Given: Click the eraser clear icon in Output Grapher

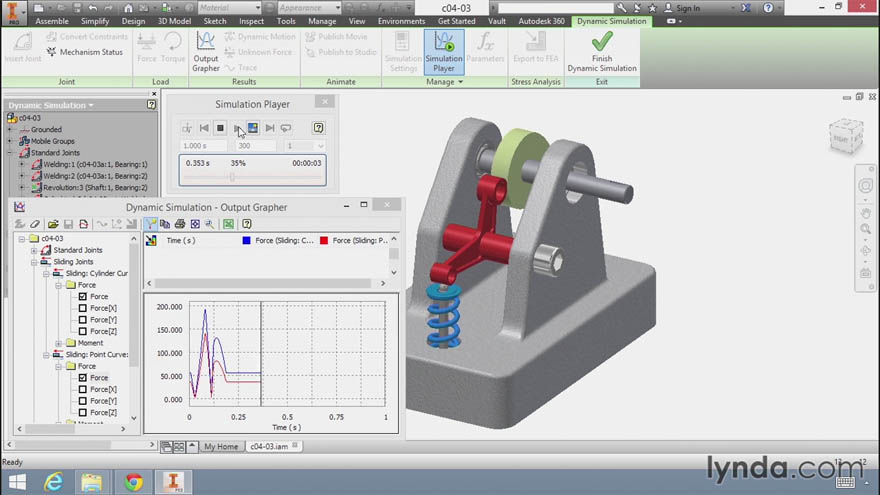Looking at the screenshot, I should click(35, 224).
